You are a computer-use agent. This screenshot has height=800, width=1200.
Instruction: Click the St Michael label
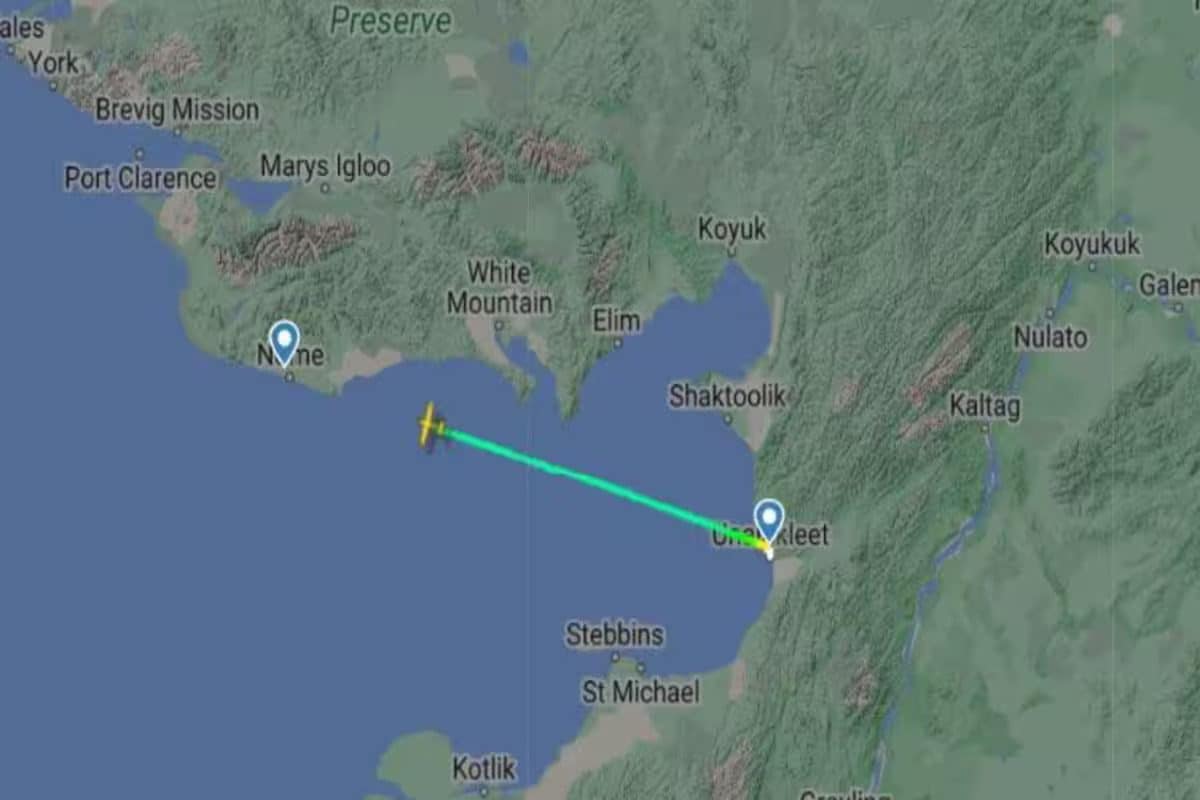pyautogui.click(x=641, y=691)
